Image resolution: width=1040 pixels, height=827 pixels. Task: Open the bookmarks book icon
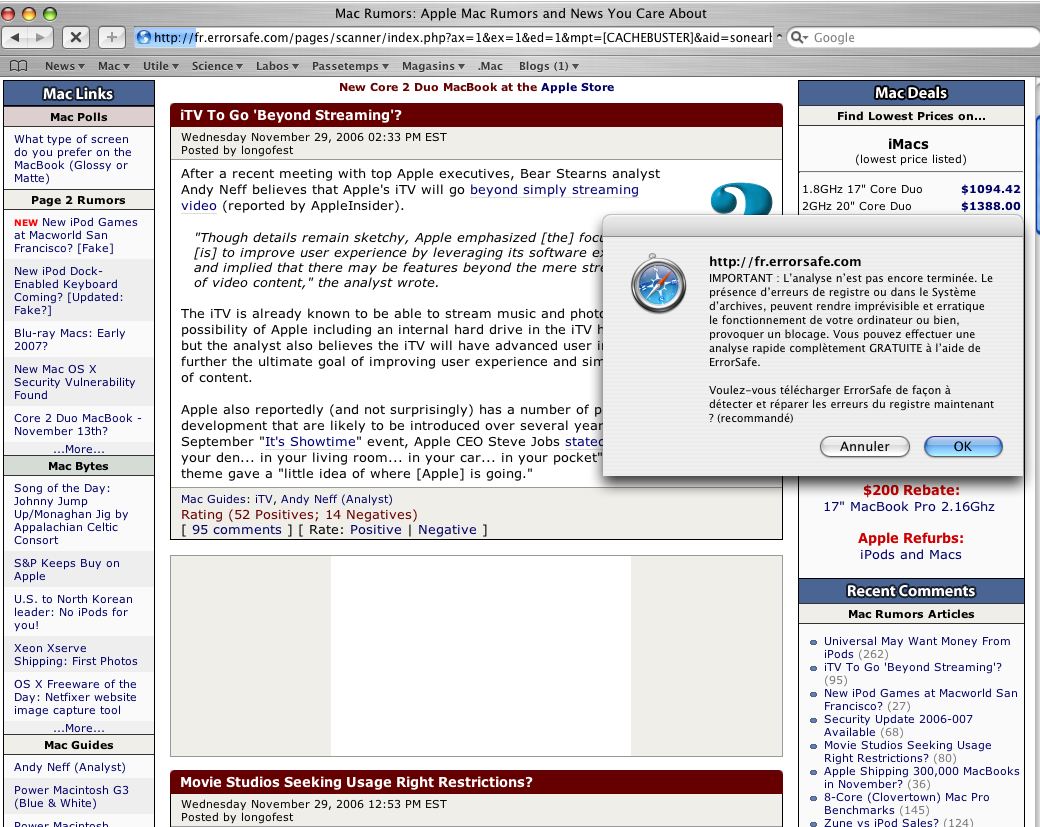19,66
